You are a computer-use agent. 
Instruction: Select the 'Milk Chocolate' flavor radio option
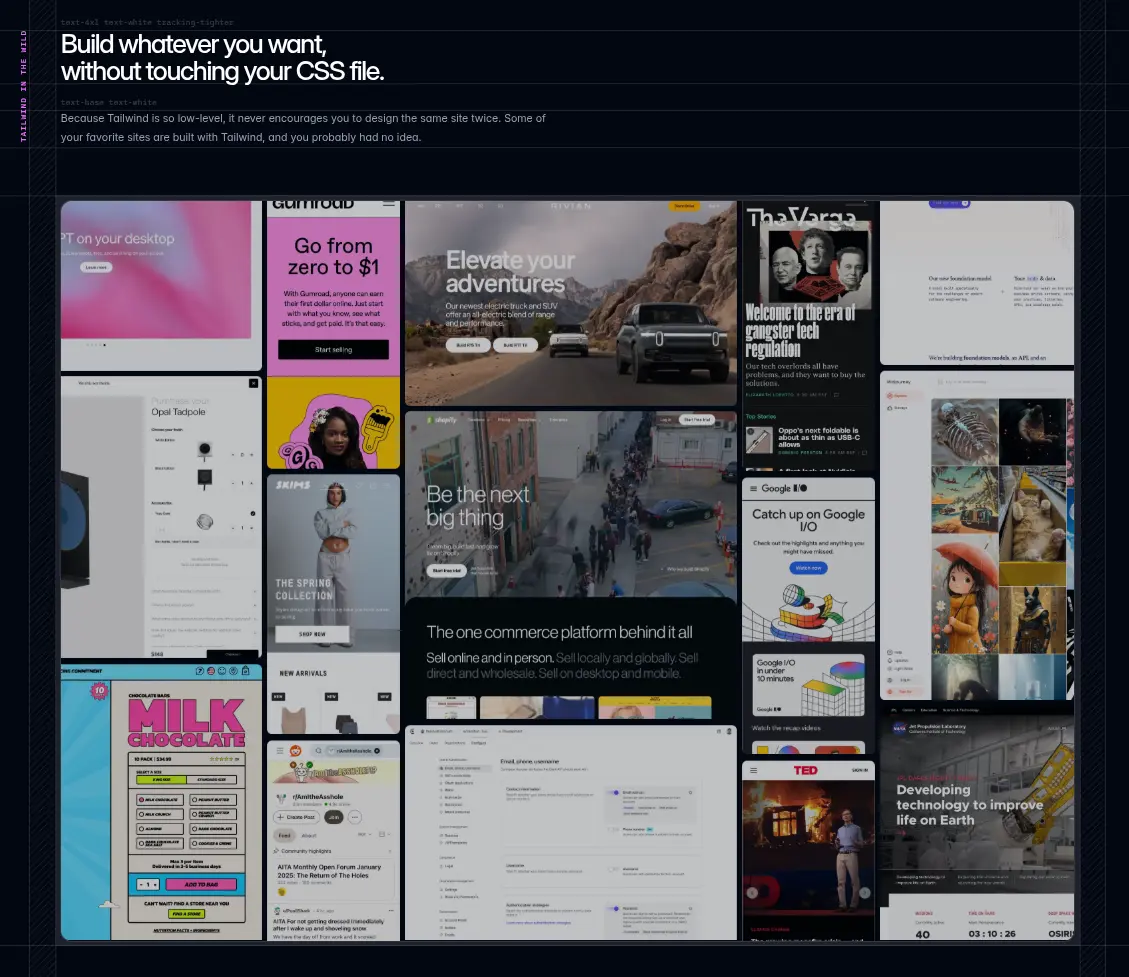click(x=159, y=799)
